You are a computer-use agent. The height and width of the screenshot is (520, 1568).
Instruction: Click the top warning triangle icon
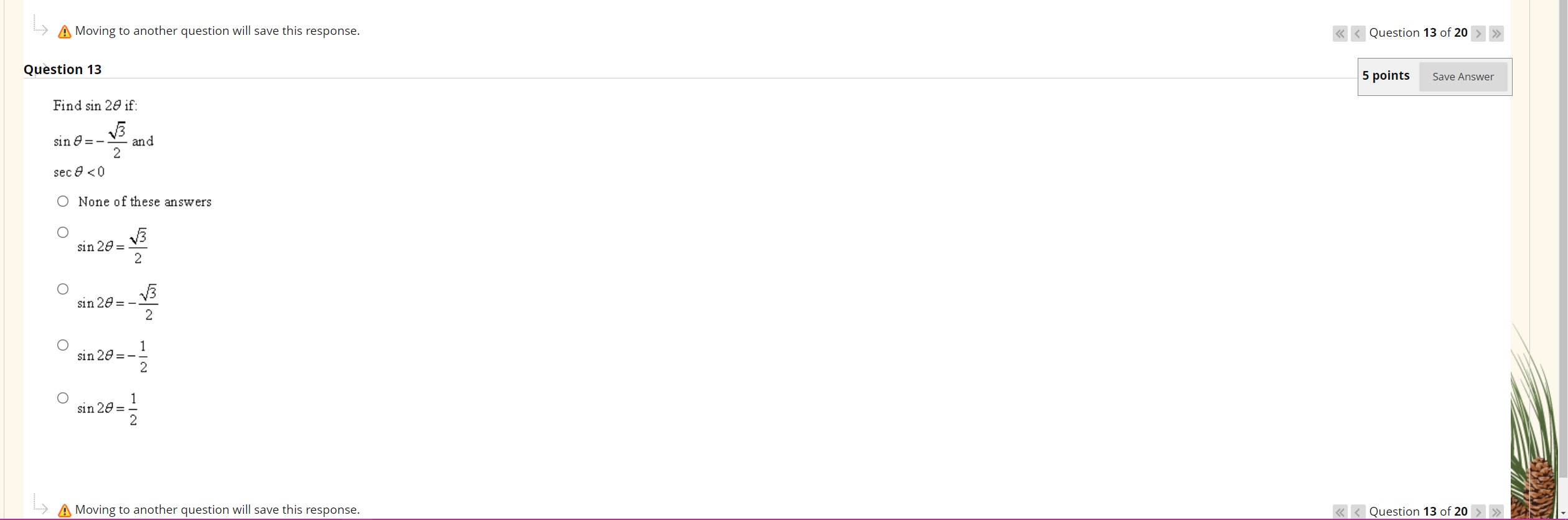tap(64, 32)
